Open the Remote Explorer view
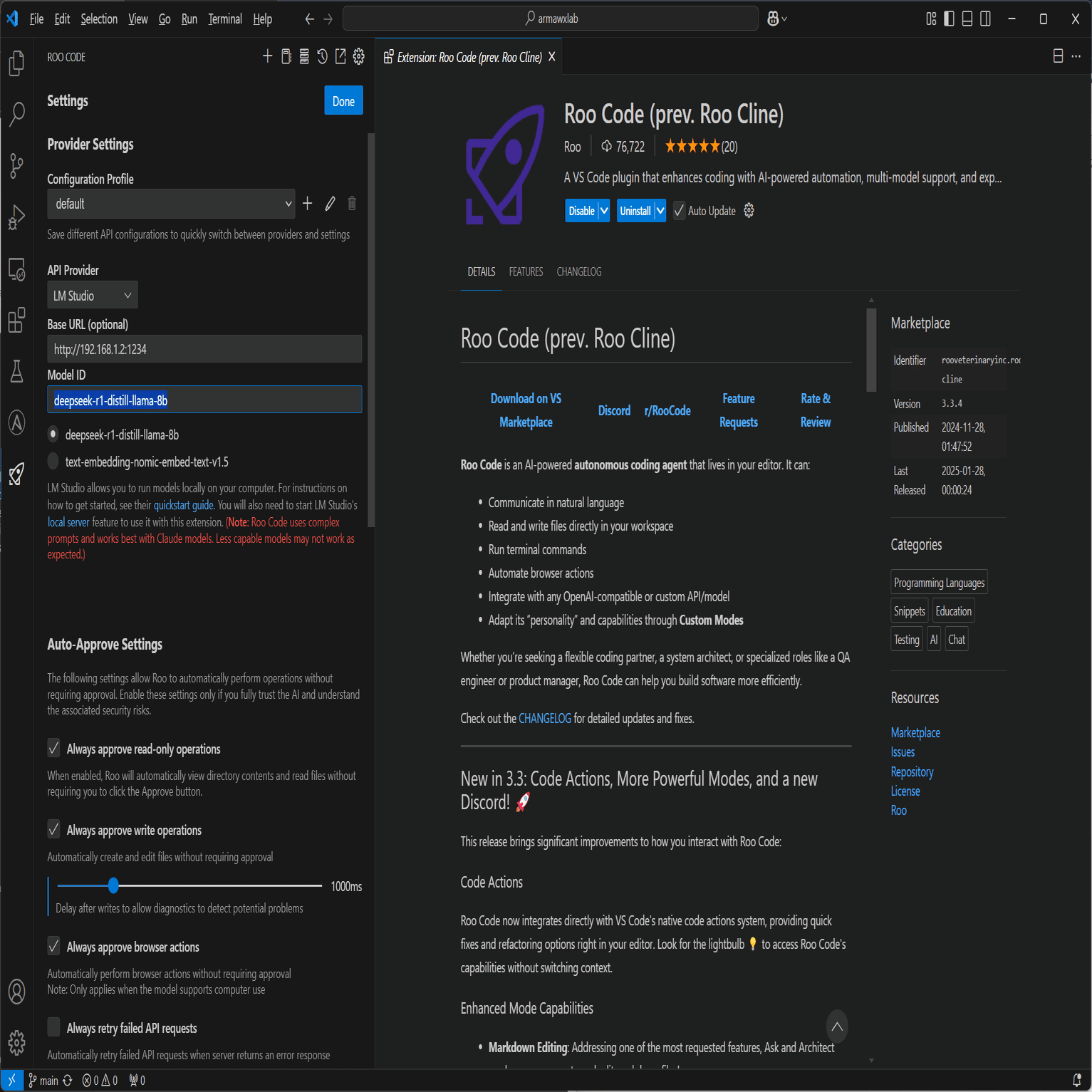 [x=16, y=269]
